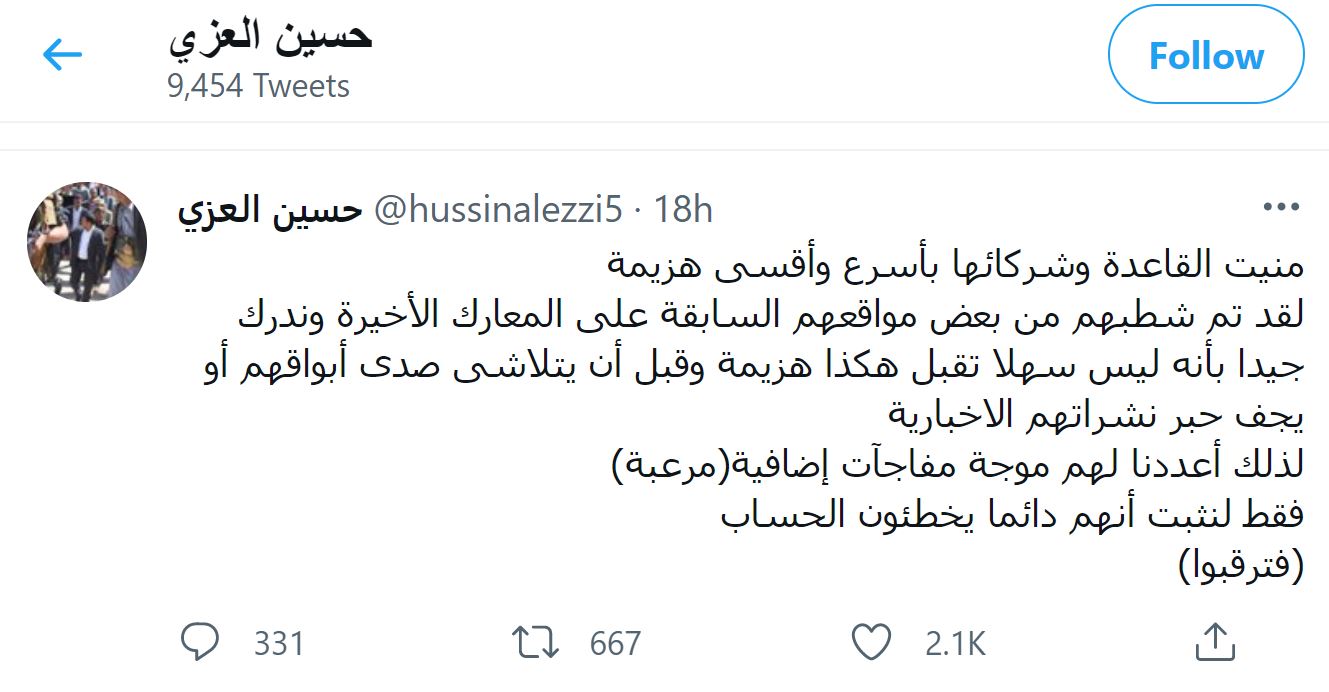Follow the حسين العزي account
The image size is (1329, 692).
1207,56
